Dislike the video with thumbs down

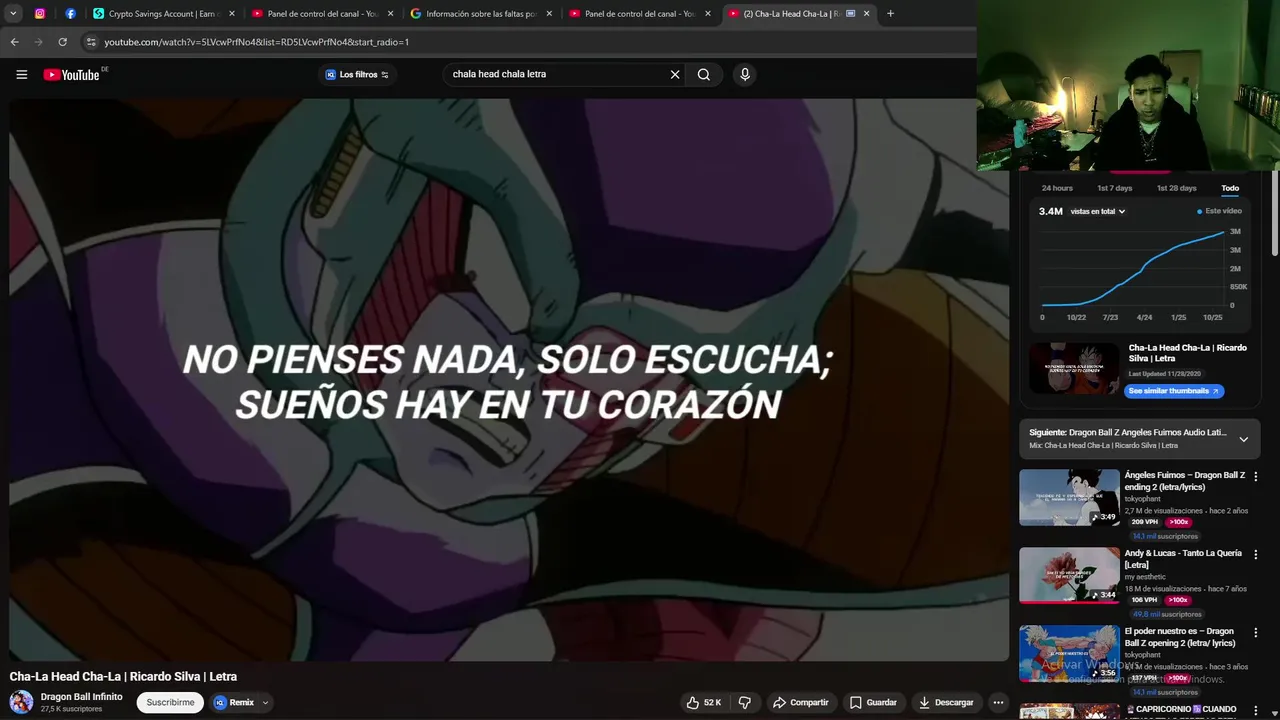(745, 702)
